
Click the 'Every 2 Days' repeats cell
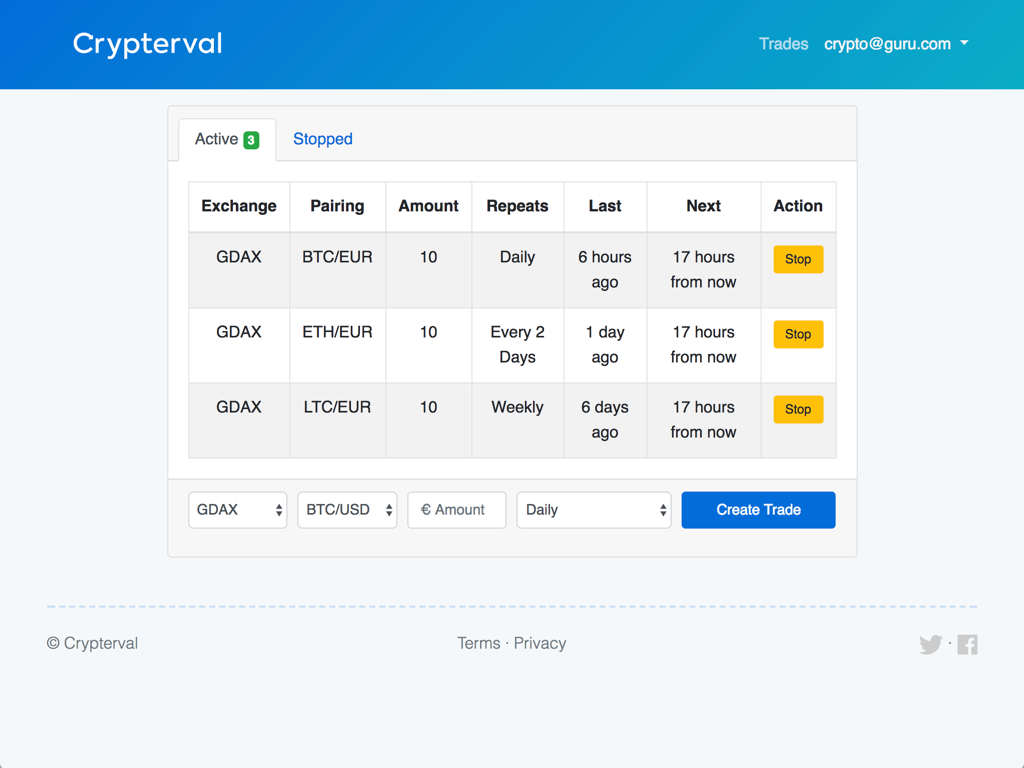pyautogui.click(x=517, y=345)
